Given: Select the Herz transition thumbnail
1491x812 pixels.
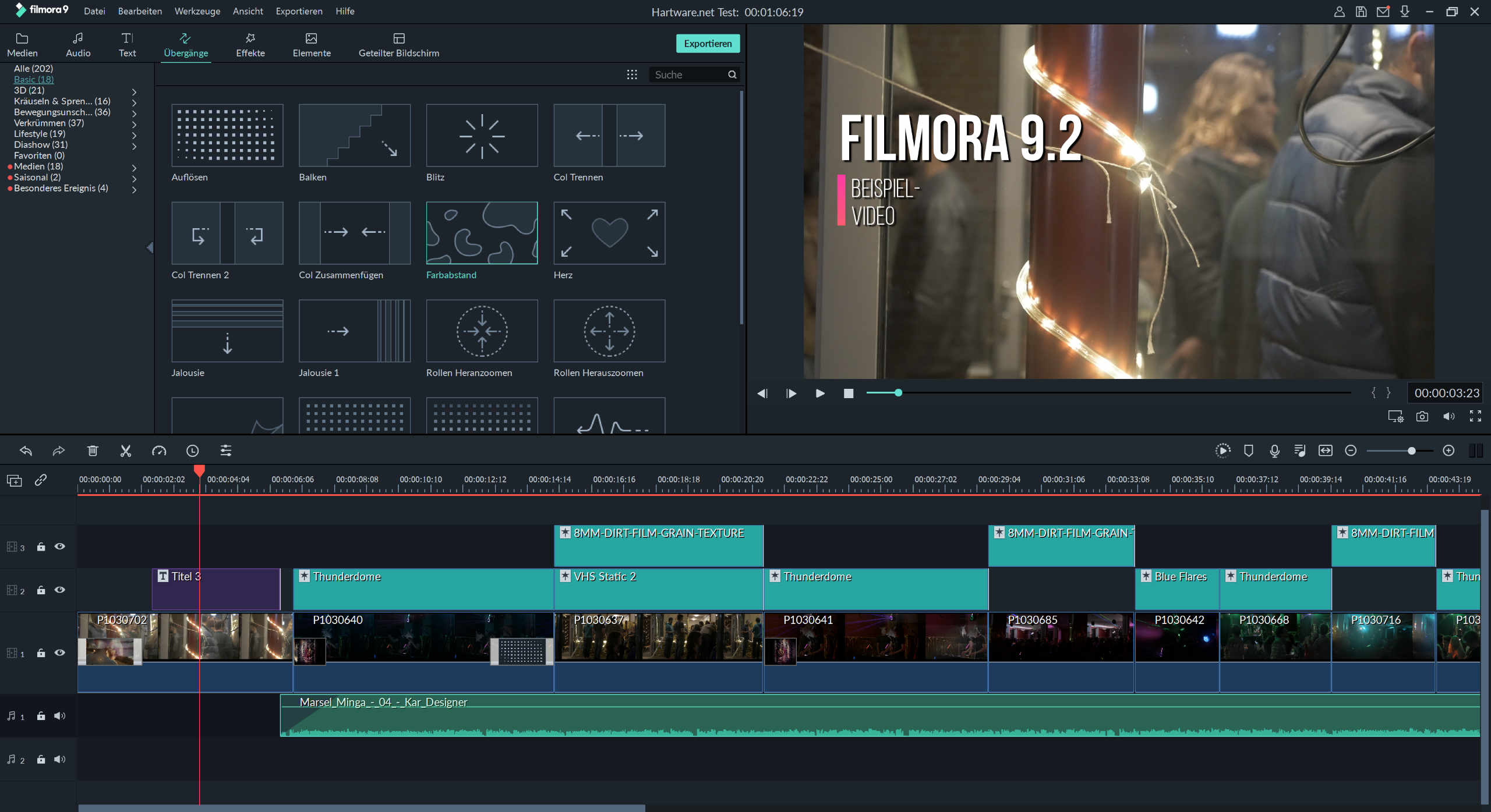Looking at the screenshot, I should (x=609, y=233).
